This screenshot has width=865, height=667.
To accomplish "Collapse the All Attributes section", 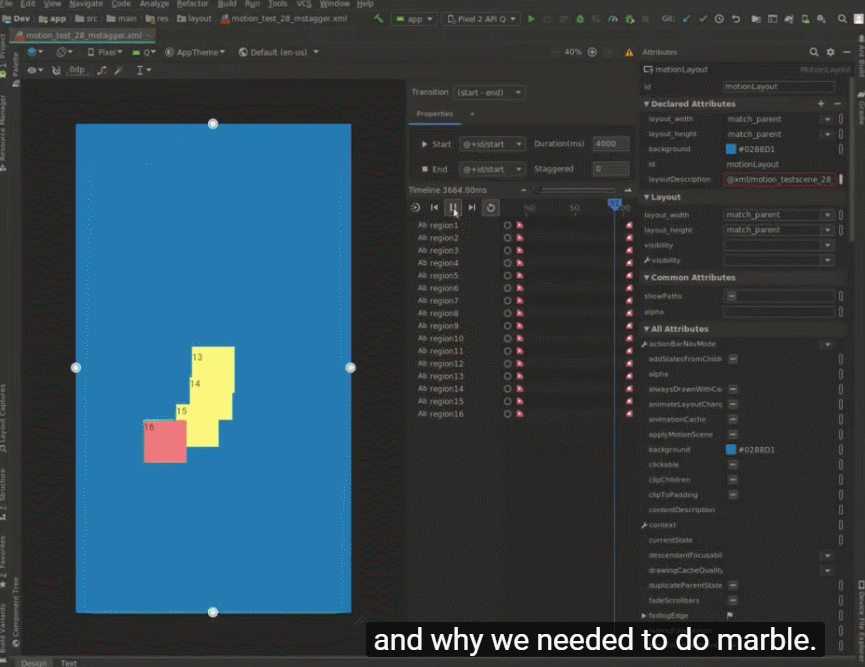I will coord(647,329).
